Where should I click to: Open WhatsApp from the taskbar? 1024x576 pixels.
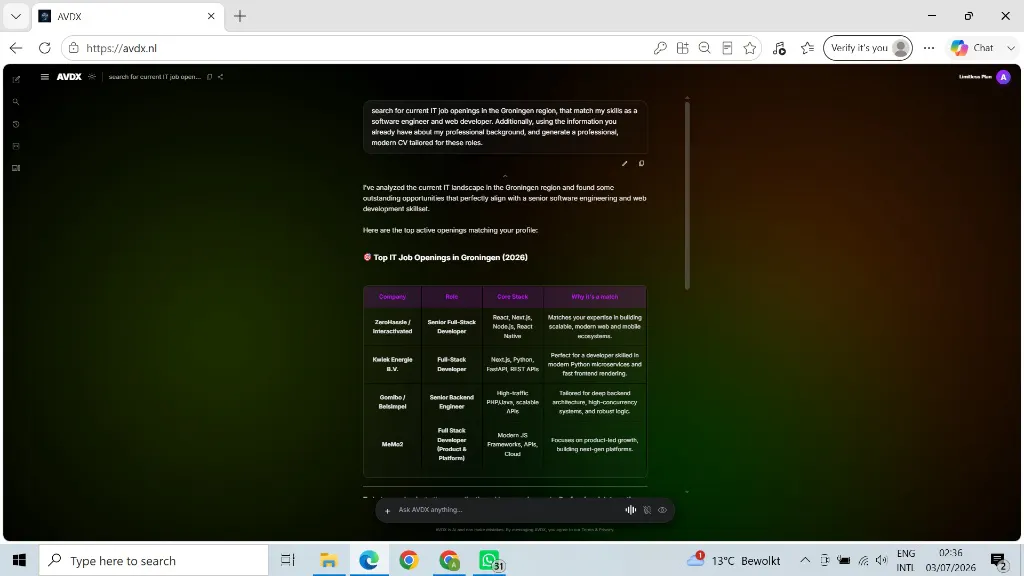click(x=490, y=560)
